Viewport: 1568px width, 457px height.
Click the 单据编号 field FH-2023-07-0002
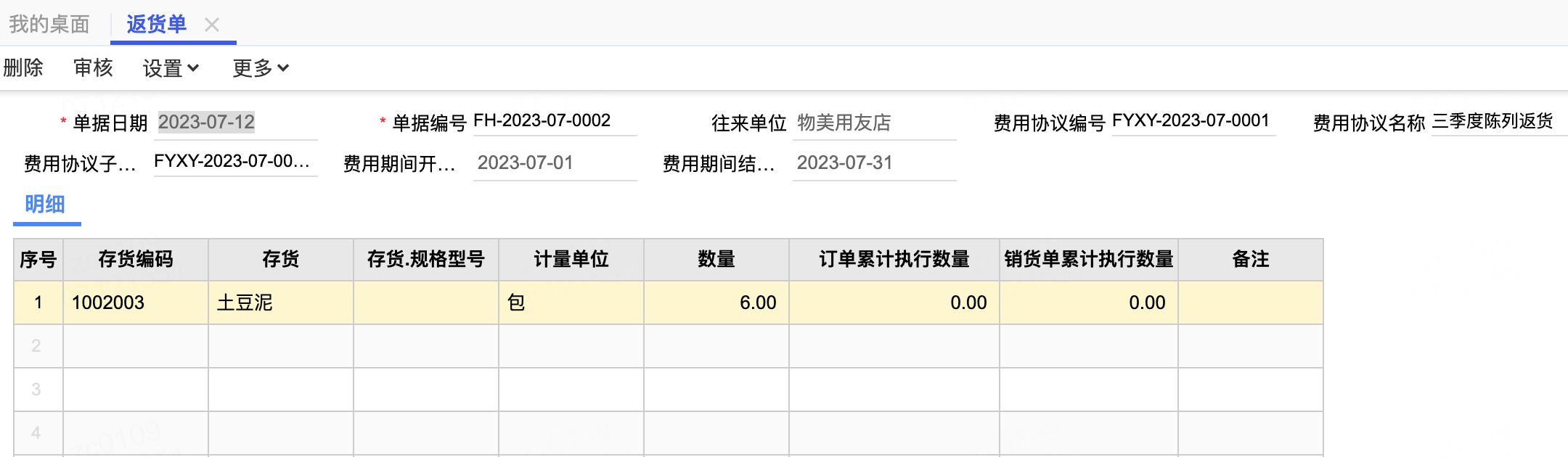[x=555, y=121]
